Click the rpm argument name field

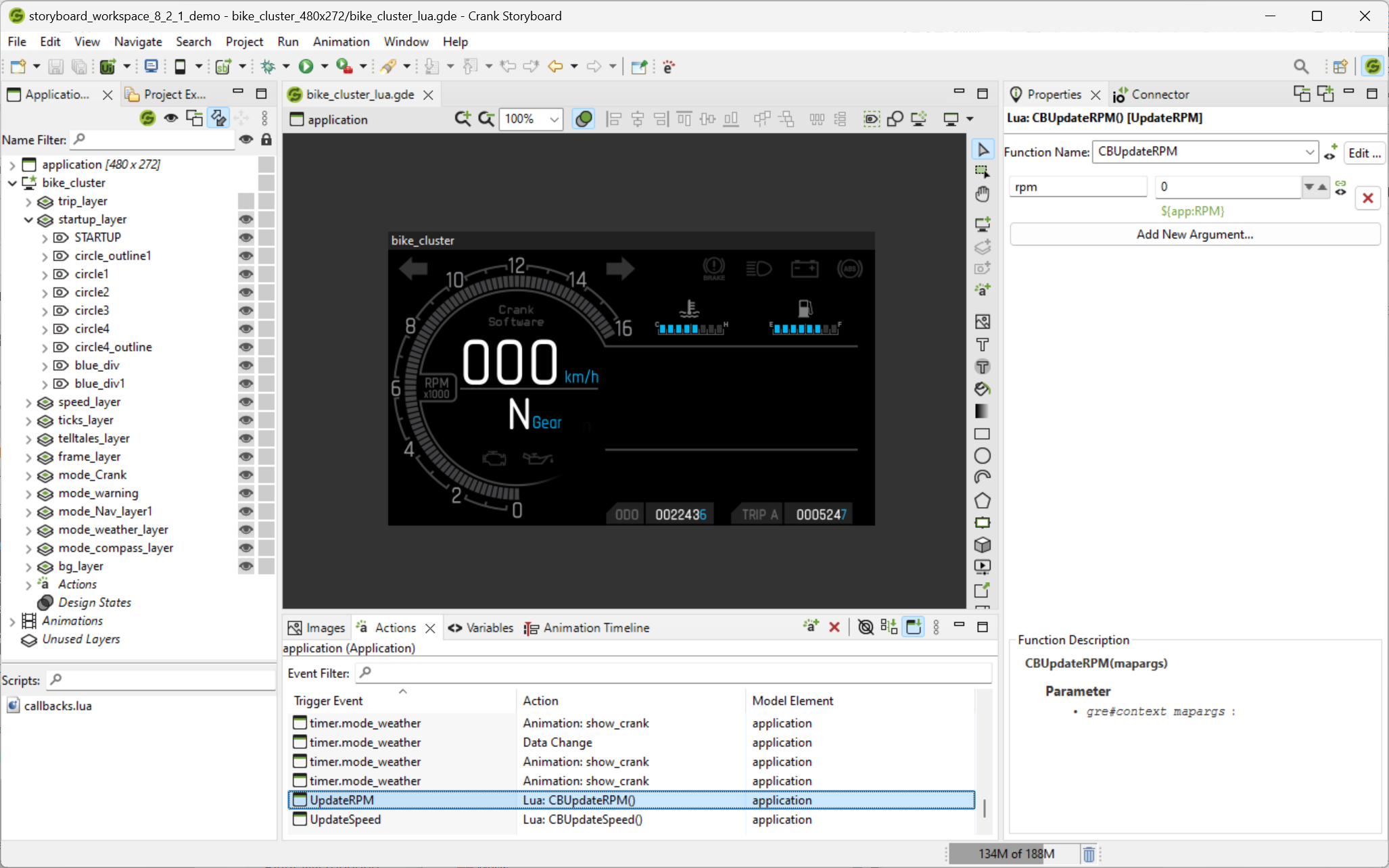coord(1078,187)
